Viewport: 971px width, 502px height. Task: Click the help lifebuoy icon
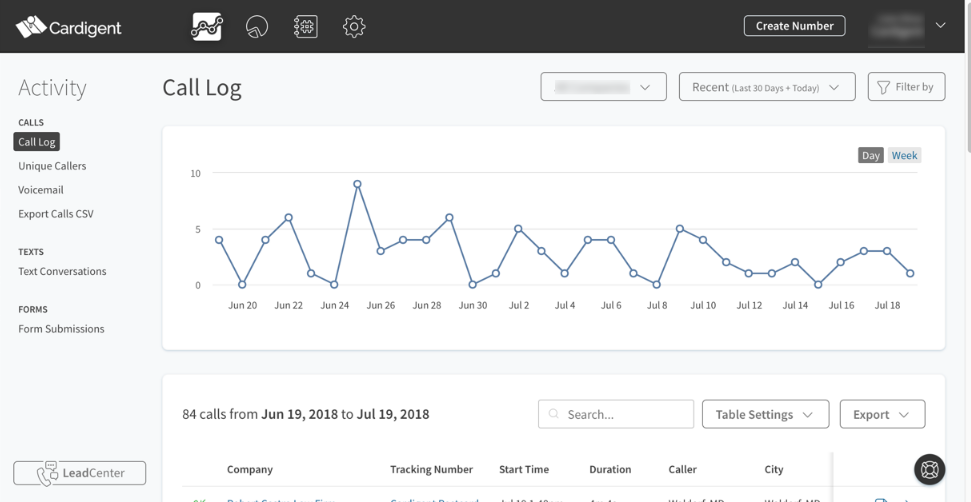click(929, 469)
